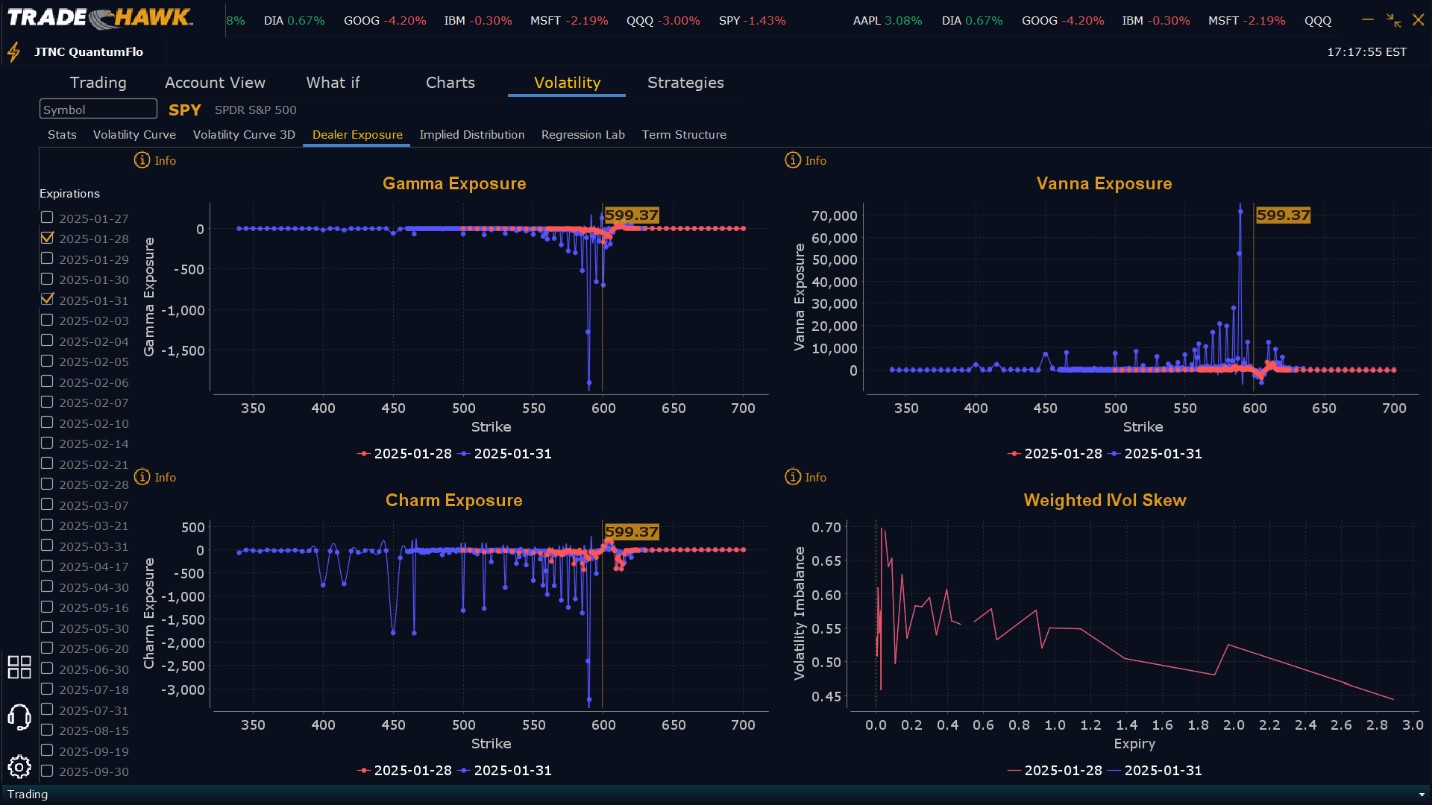Enable the 2025-02-05 expiration
This screenshot has width=1432, height=805.
47,361
